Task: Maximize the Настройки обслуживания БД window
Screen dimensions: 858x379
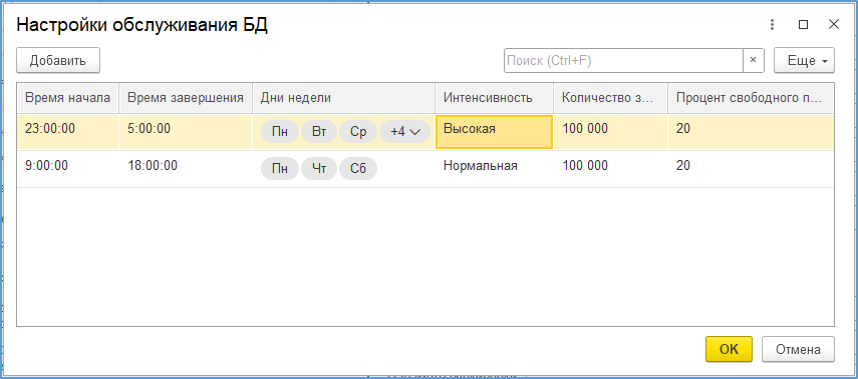Action: (x=803, y=25)
